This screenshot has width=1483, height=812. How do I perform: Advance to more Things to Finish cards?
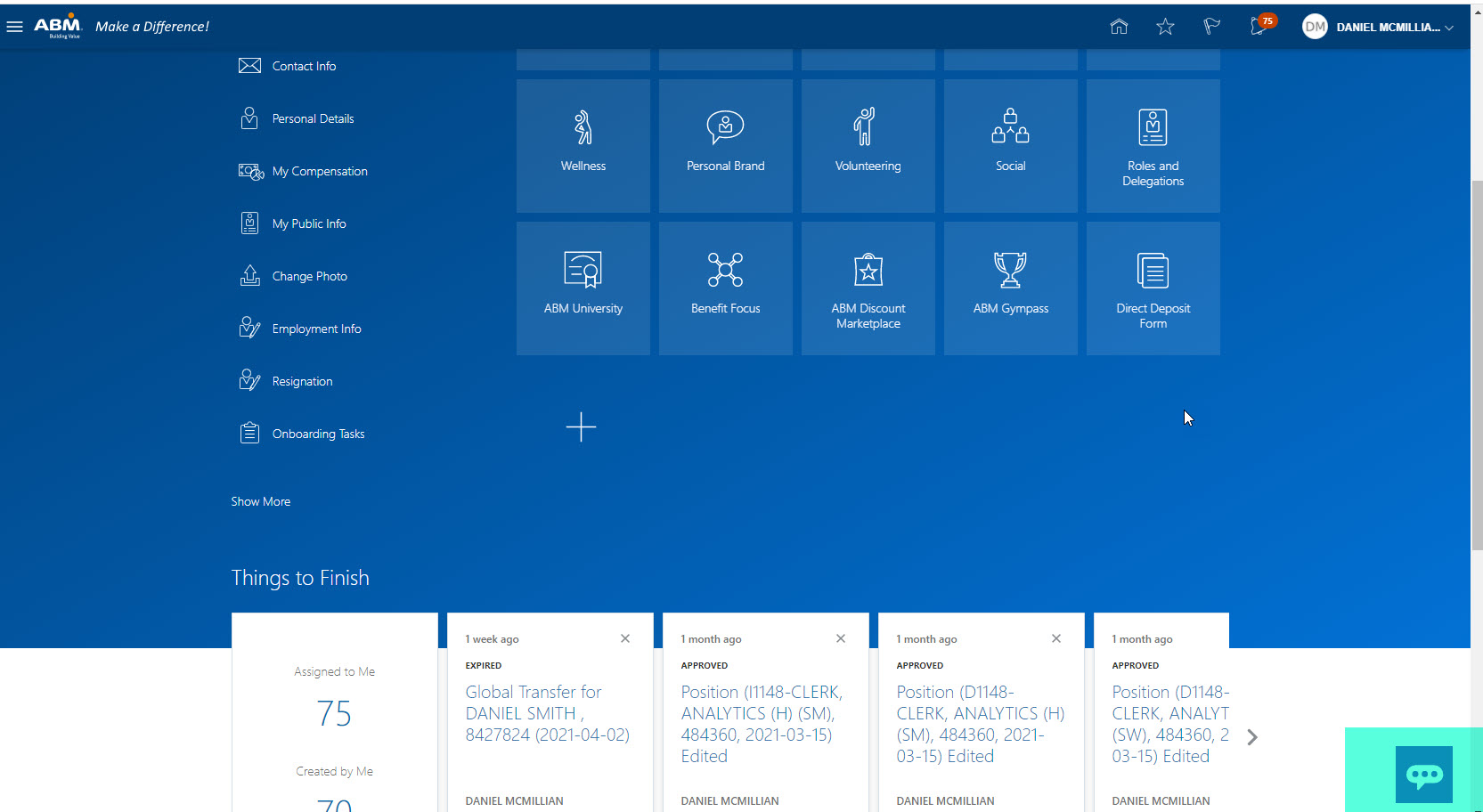(1252, 737)
